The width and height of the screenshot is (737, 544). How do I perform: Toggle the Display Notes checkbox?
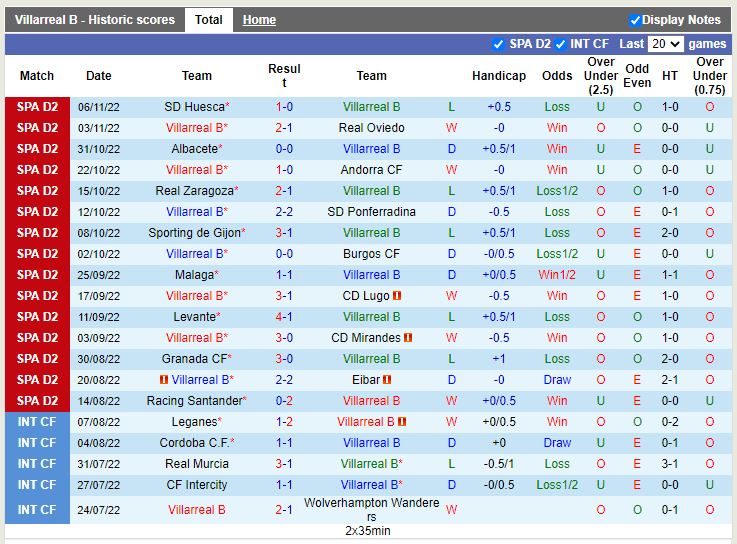635,20
